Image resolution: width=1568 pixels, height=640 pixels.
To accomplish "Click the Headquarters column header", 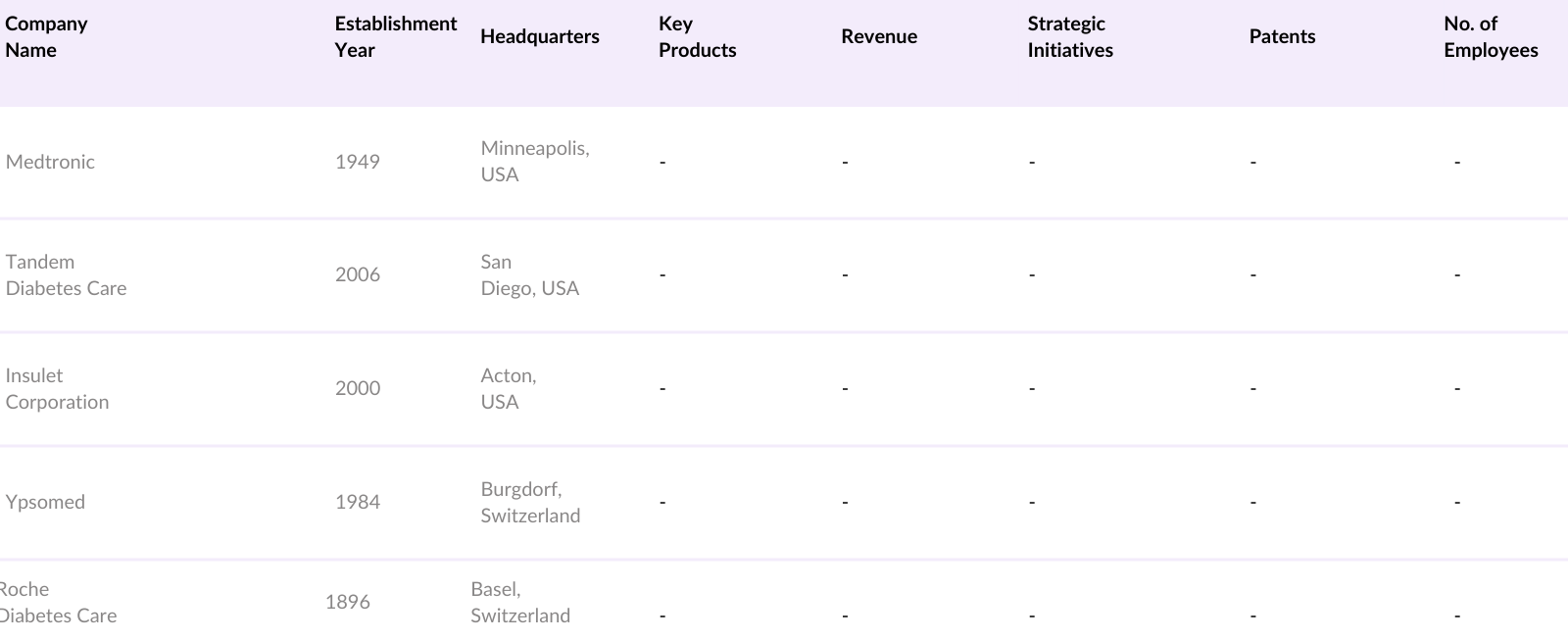I will coord(539,37).
